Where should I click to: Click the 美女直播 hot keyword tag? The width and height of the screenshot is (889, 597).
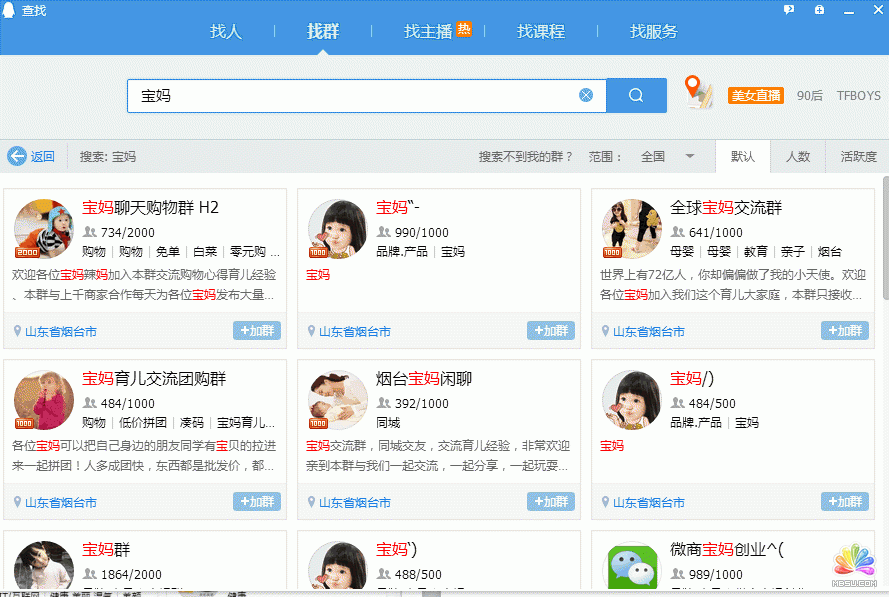(755, 96)
